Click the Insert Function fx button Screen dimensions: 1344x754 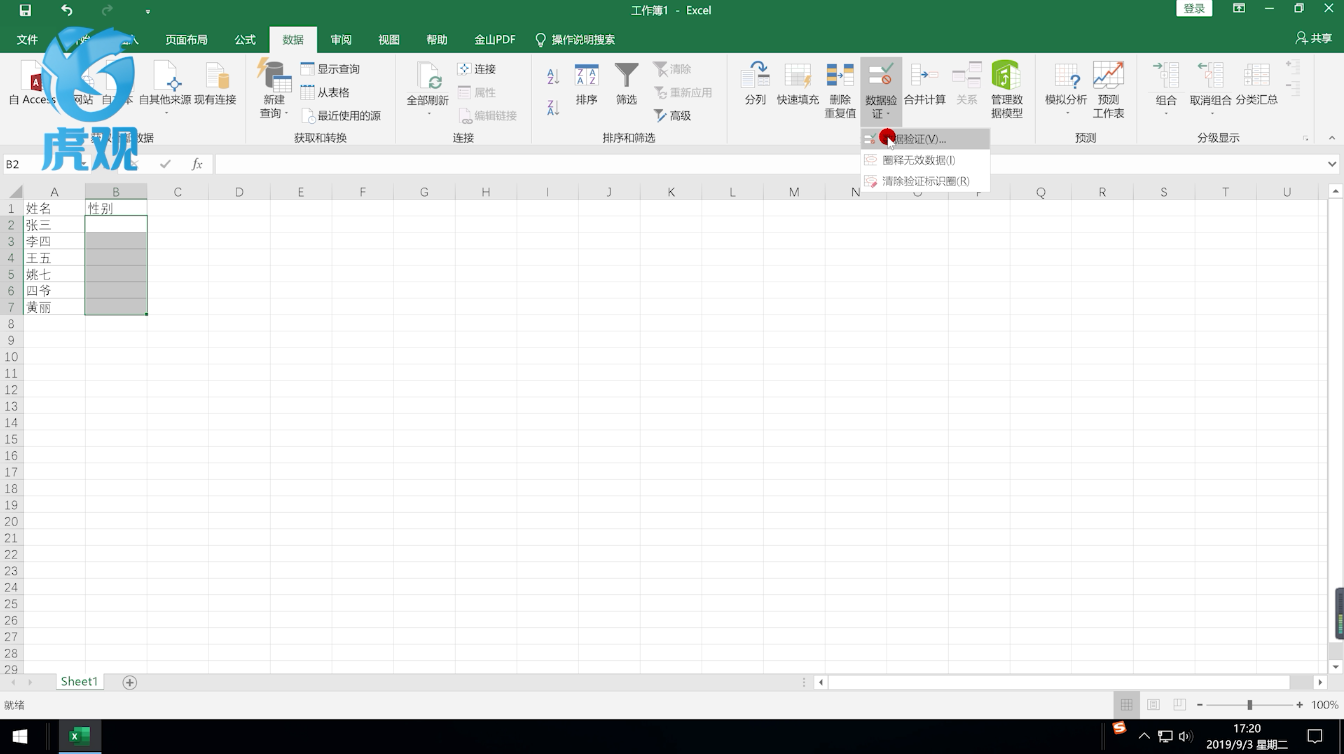(197, 164)
